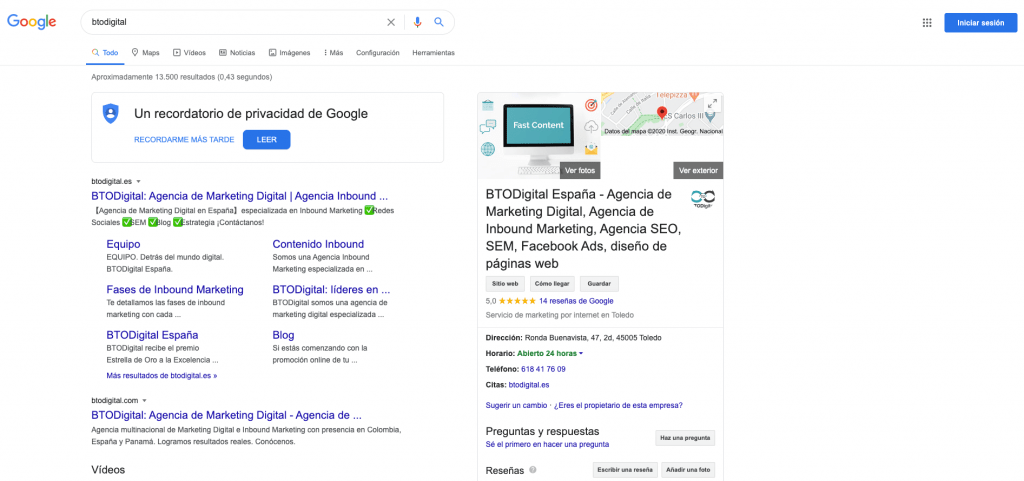Click BTODigital logo in knowledge panel
This screenshot has width=1024, height=481.
703,198
